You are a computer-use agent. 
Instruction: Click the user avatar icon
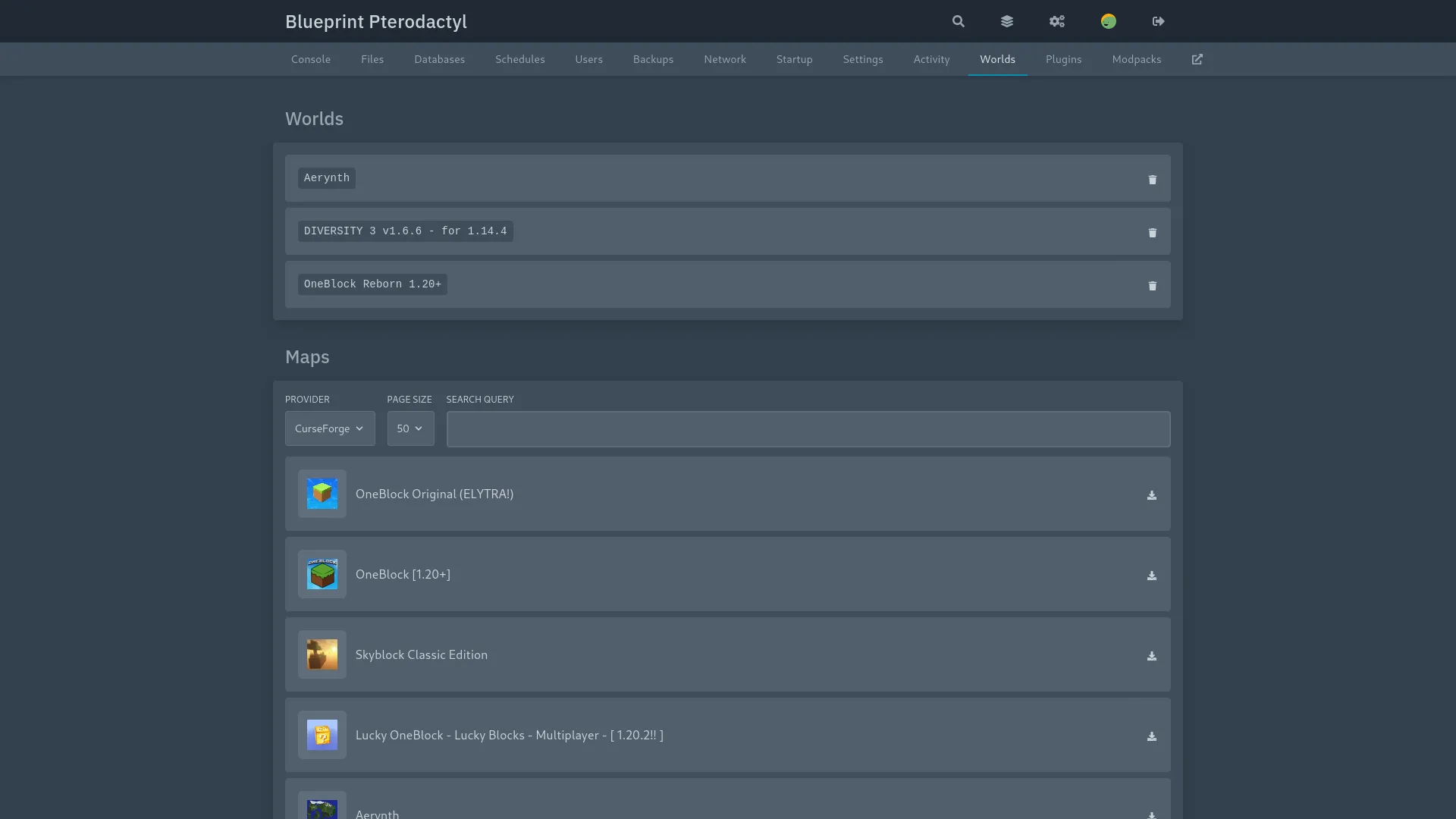tap(1109, 21)
